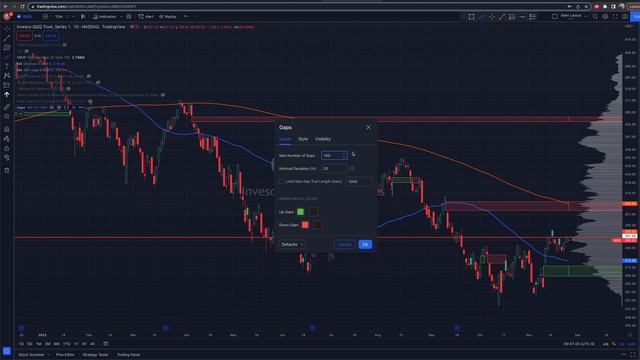
Task: Add a compare symbol with plus icon
Action: point(45,17)
